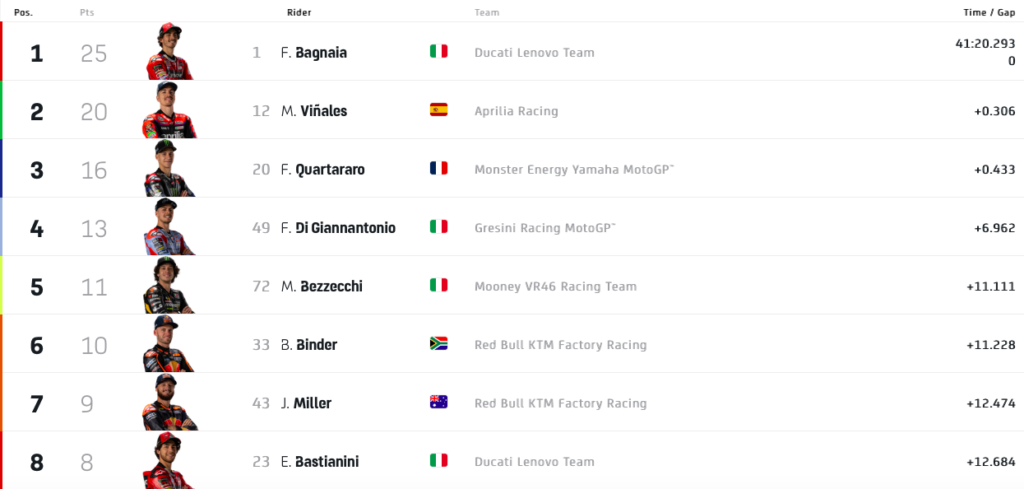
Task: Click the Time / Gap column header
Action: point(989,12)
